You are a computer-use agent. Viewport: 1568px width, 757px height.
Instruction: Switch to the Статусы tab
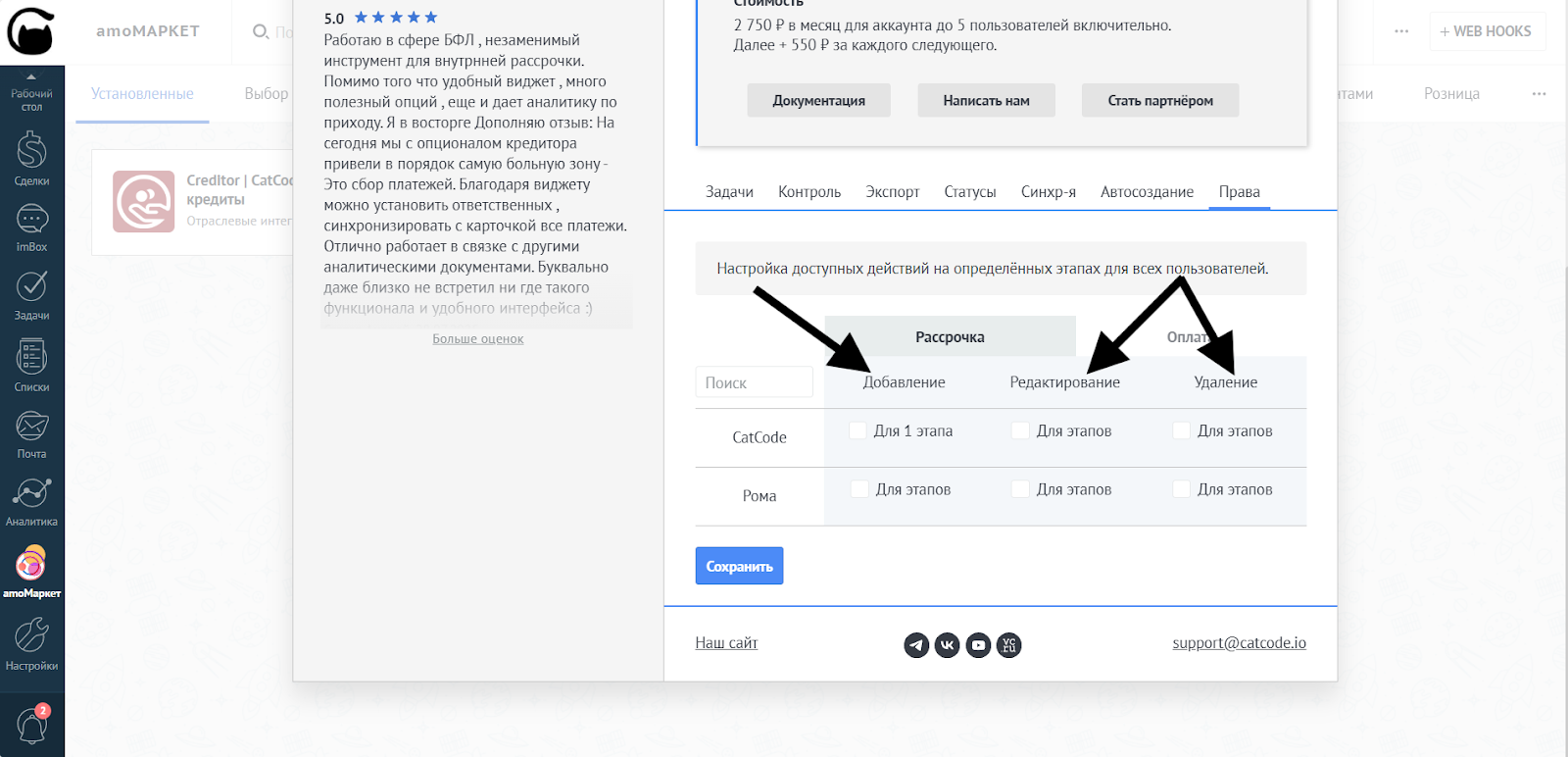click(969, 192)
